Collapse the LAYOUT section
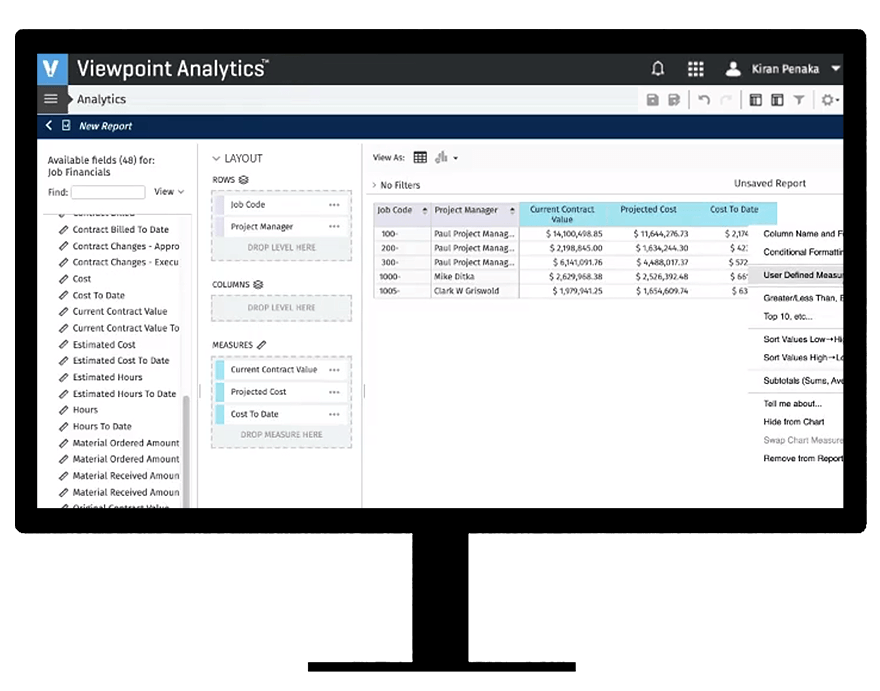 pyautogui.click(x=216, y=159)
